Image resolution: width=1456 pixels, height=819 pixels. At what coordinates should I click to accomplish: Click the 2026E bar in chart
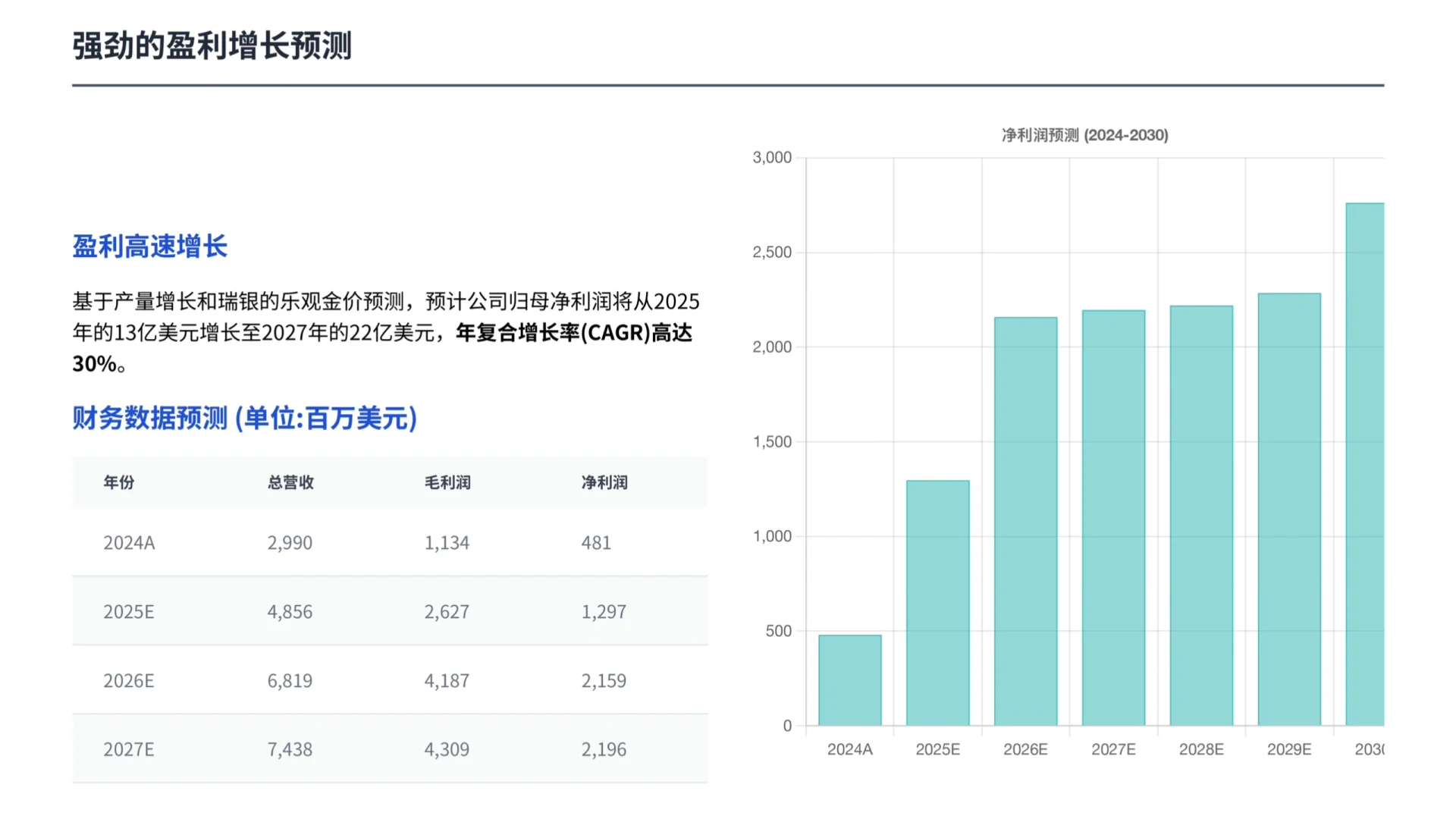[x=1025, y=522]
